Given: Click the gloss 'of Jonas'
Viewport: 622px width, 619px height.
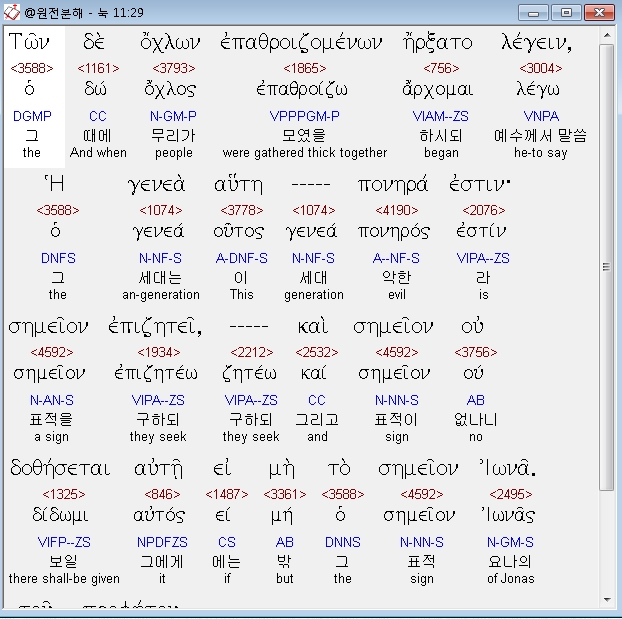Looking at the screenshot, I should tap(511, 579).
